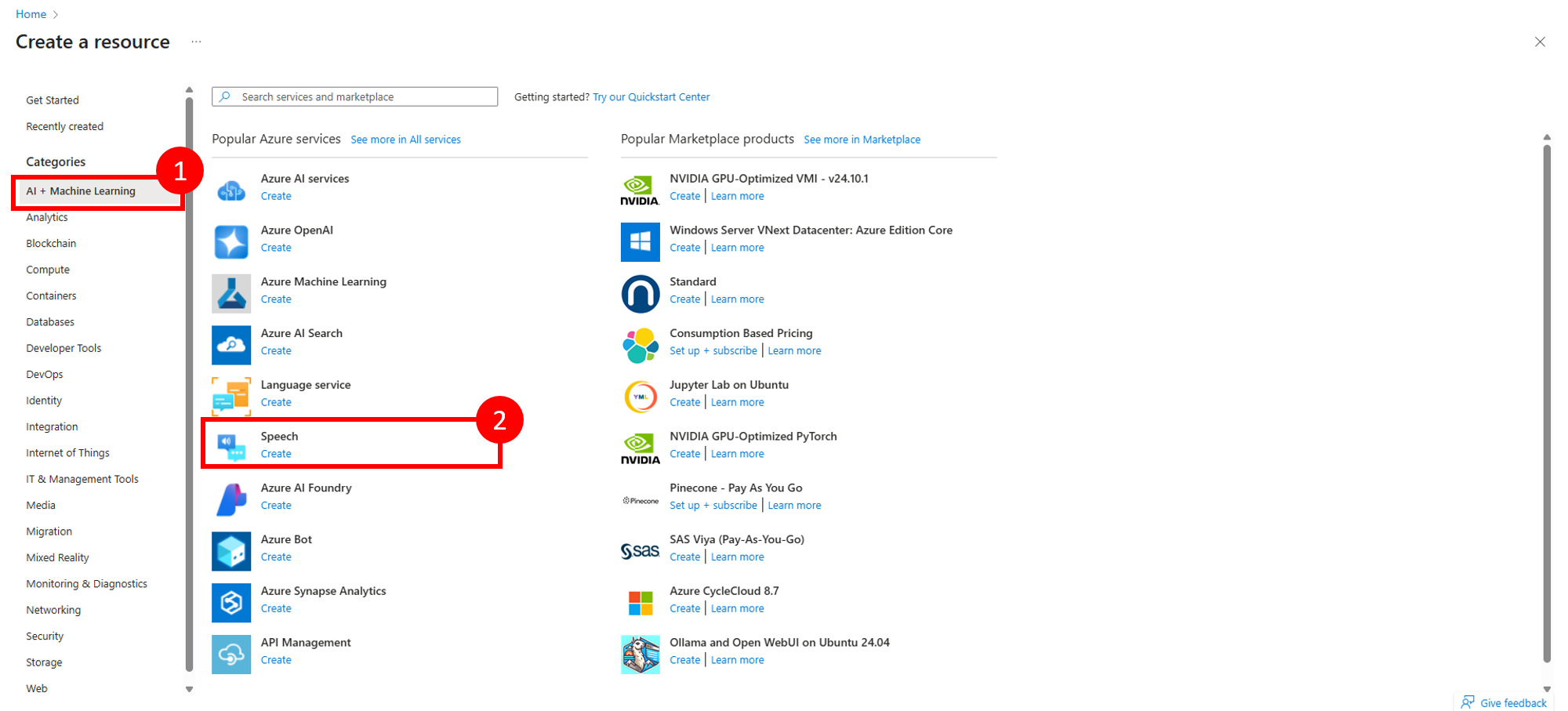Click the Azure AI Search icon

tap(231, 345)
